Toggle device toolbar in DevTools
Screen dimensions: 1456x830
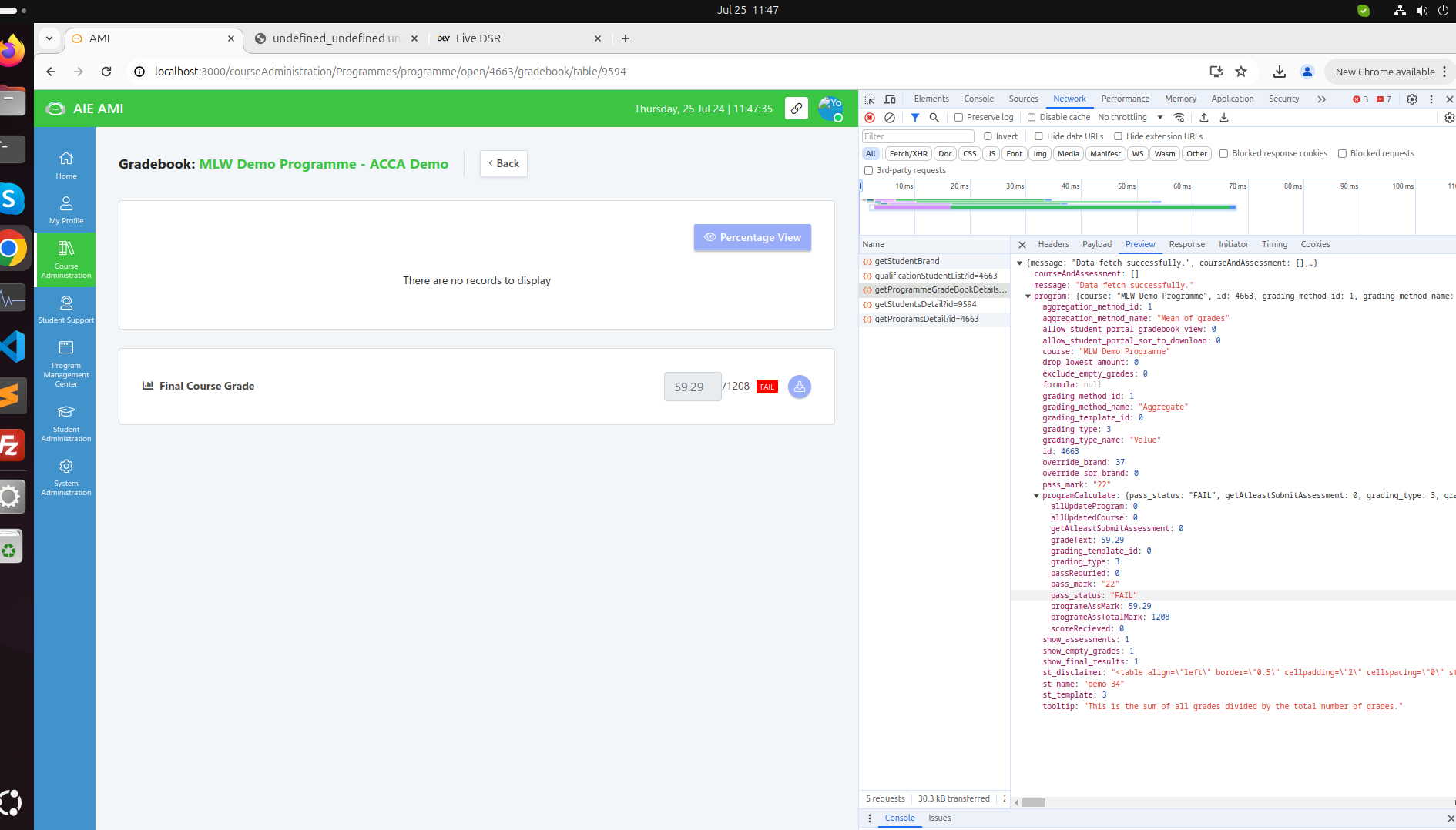click(x=890, y=99)
